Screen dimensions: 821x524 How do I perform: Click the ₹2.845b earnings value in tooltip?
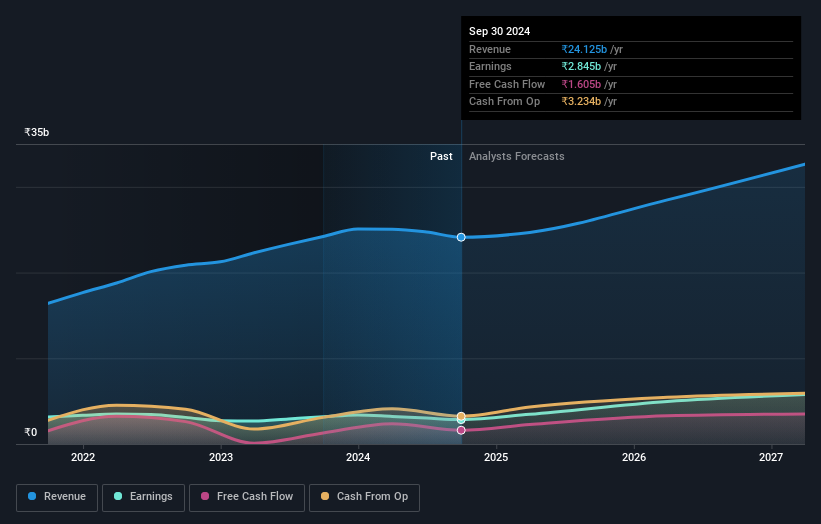coord(581,66)
